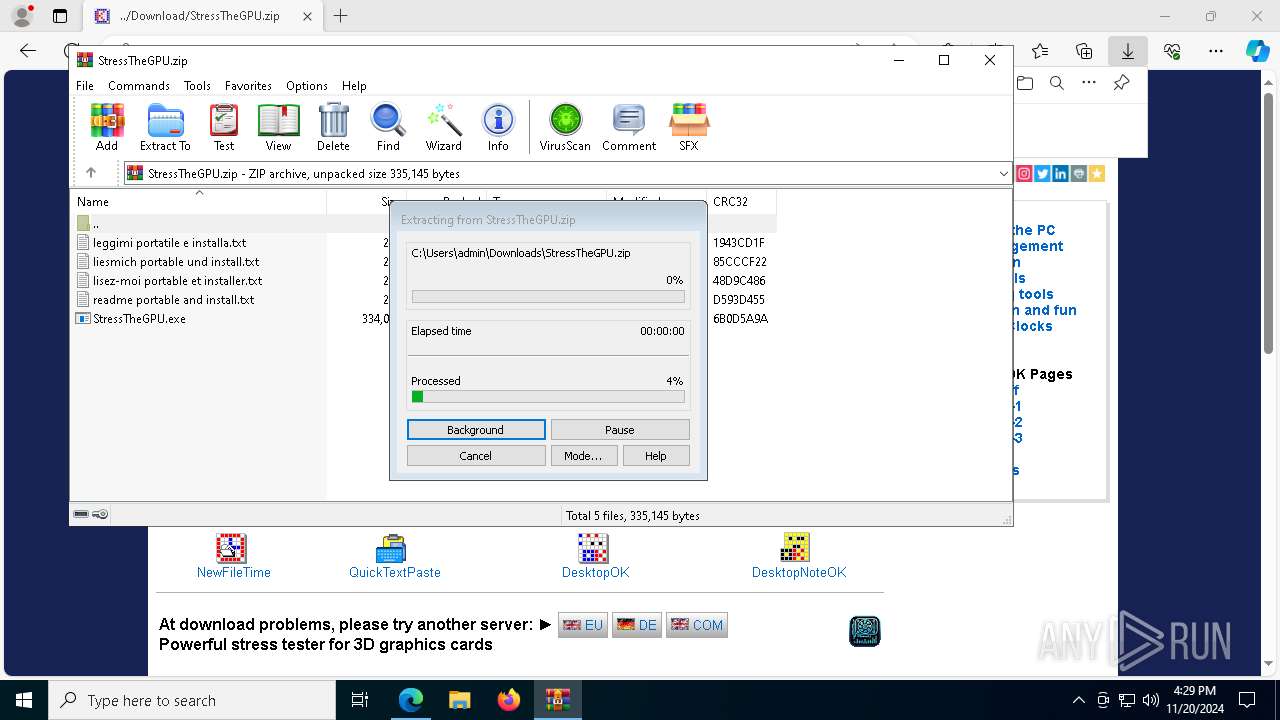Click the QuickTextPaste keyboard icon
1280x720 pixels.
391,548
